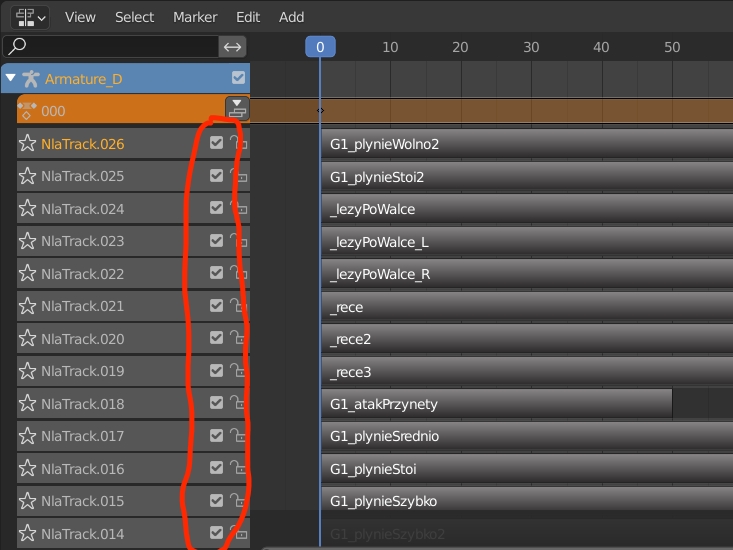Select the _rece3 strip
Screen dimensions: 733x550
pos(527,371)
